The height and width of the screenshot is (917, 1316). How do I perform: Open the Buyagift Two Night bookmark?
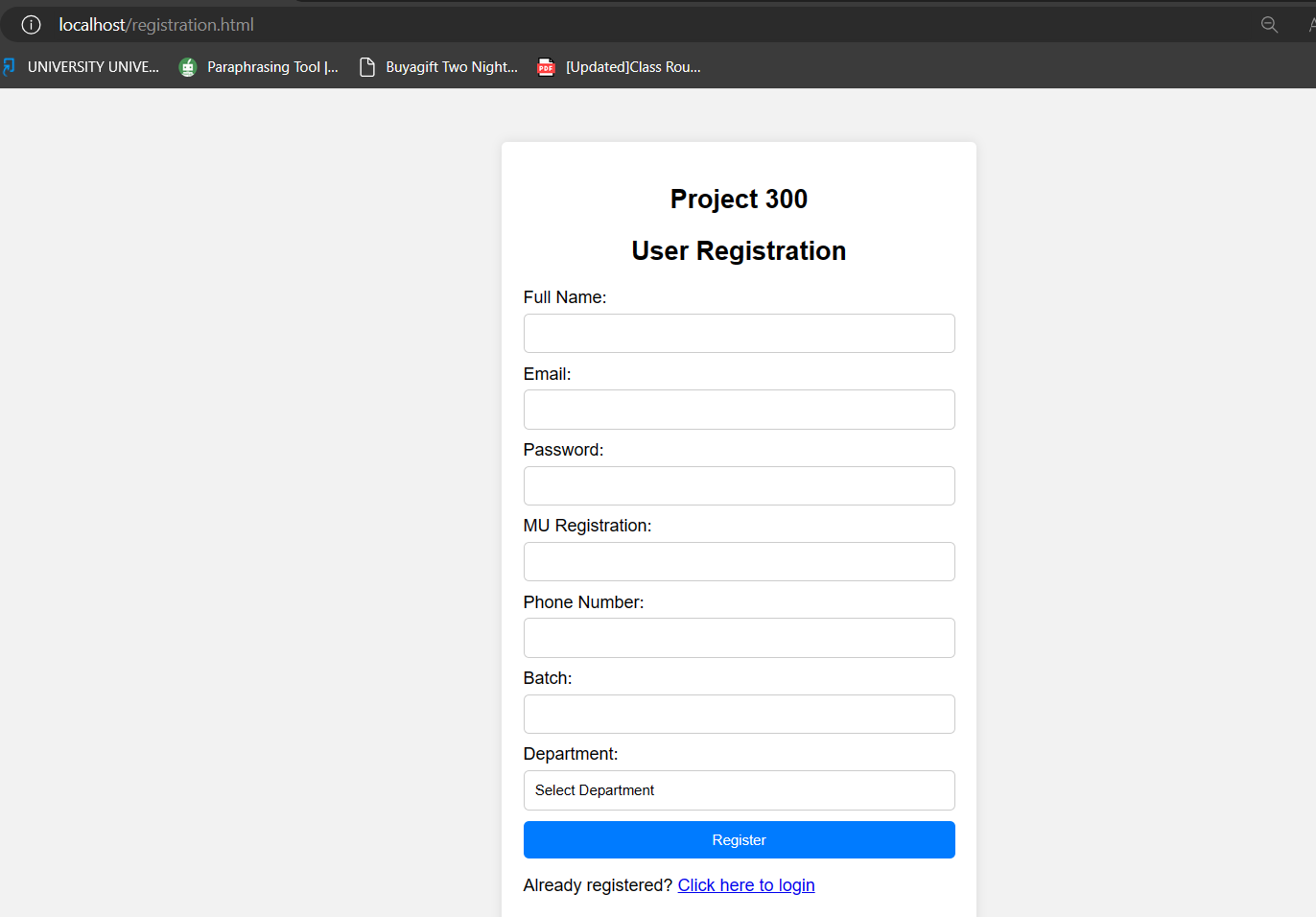(x=438, y=67)
